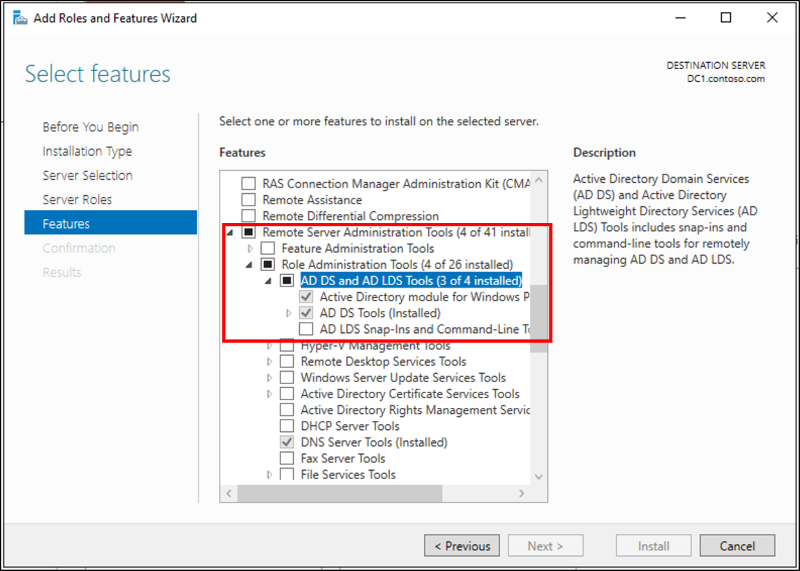
Task: Tick the Remote Desktop Services Tools checkbox
Action: click(287, 361)
